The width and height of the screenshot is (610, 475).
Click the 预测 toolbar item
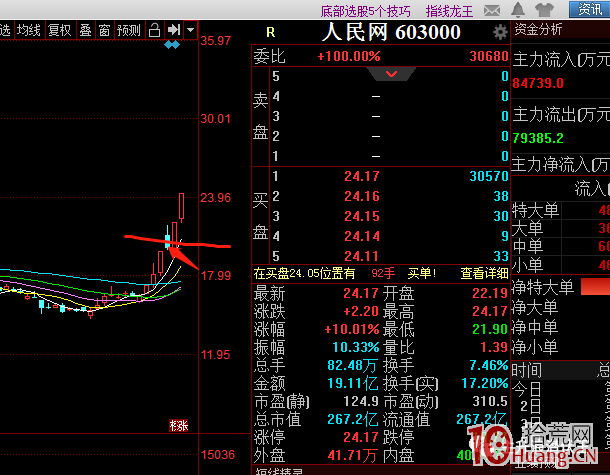(x=129, y=30)
